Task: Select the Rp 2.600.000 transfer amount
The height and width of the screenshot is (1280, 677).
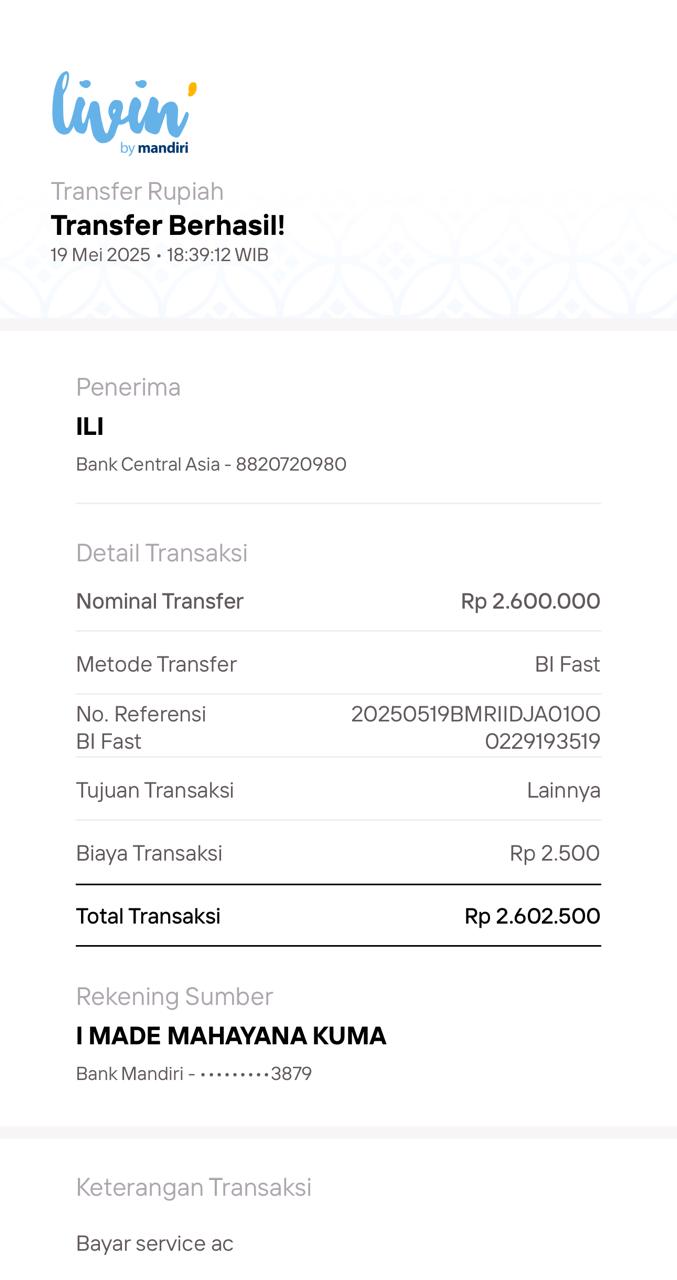Action: (530, 601)
